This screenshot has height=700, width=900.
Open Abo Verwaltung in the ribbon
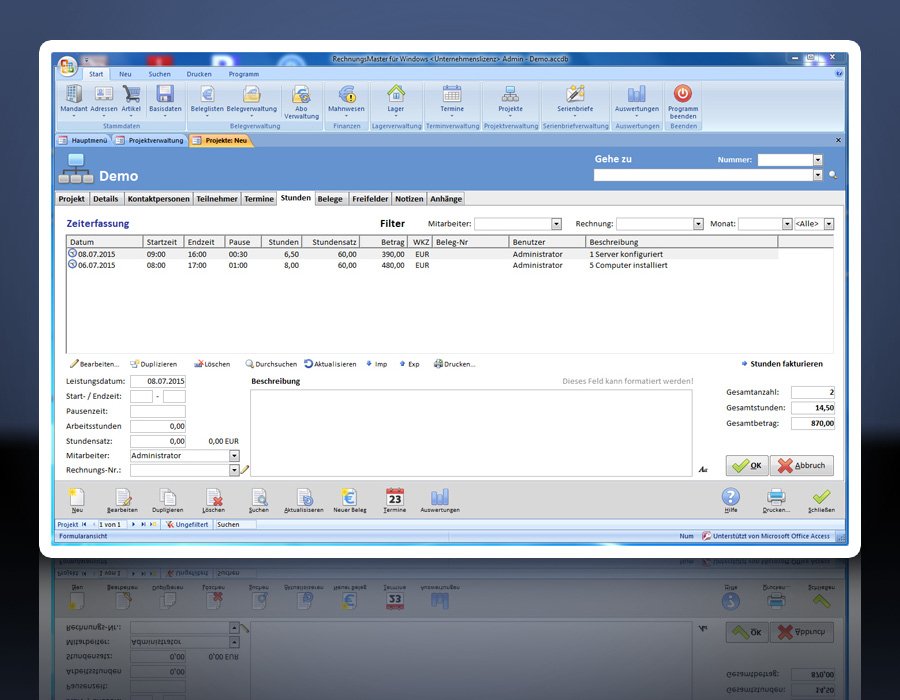point(301,96)
